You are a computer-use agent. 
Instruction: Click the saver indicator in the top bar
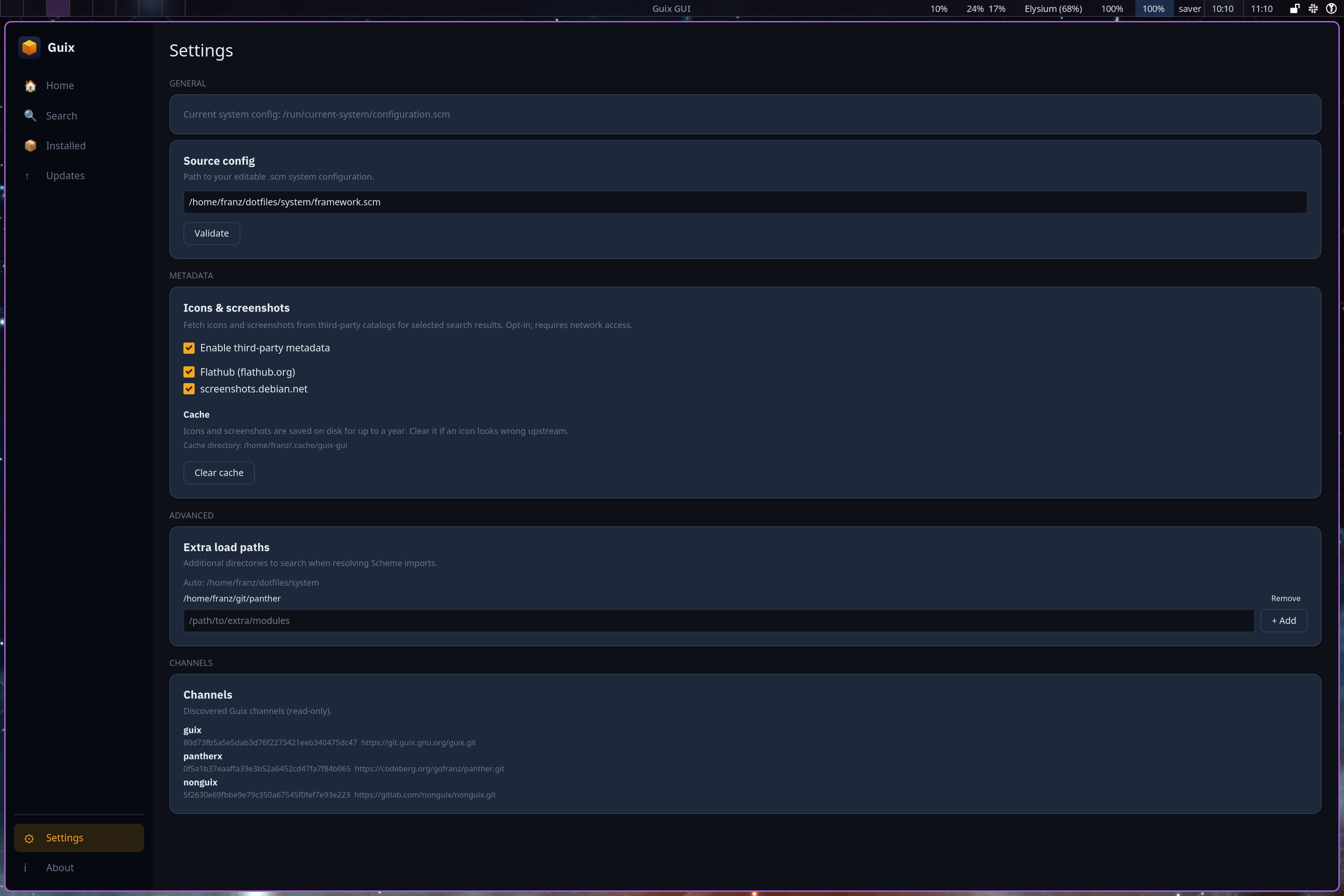point(1190,8)
